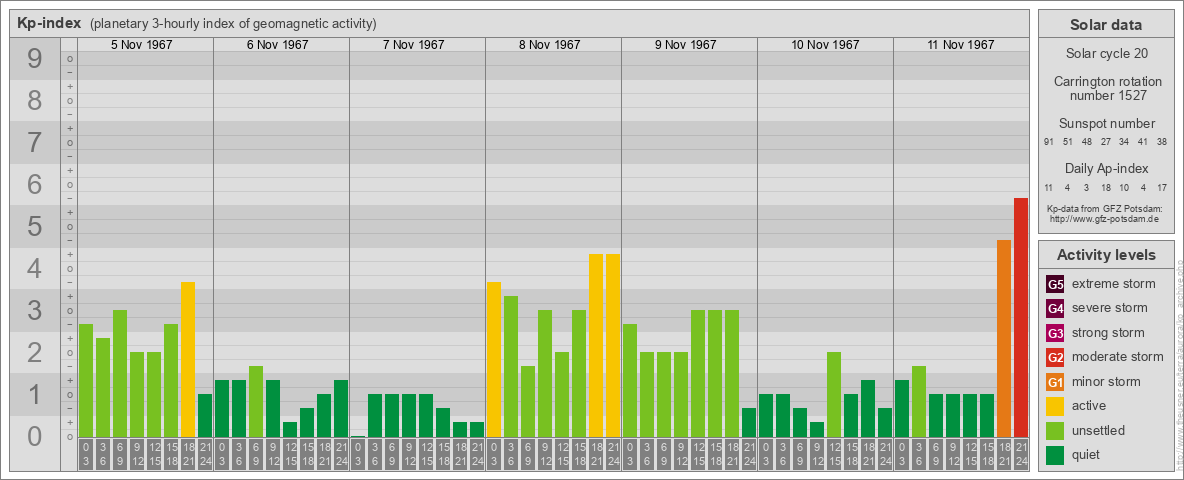This screenshot has width=1184, height=480.
Task: Click the 18-21 time label under 5 Nov
Action: click(188, 455)
